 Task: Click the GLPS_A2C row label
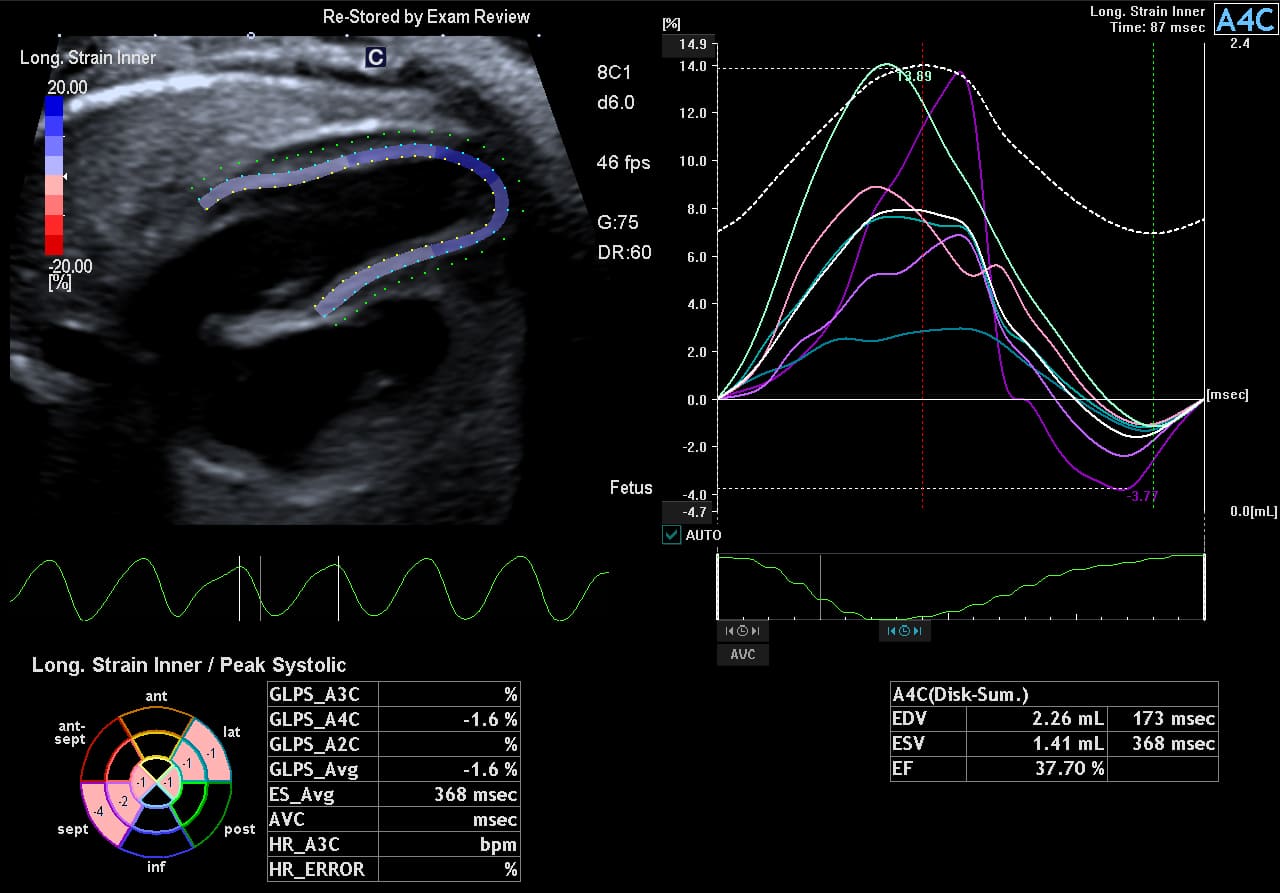[x=322, y=744]
